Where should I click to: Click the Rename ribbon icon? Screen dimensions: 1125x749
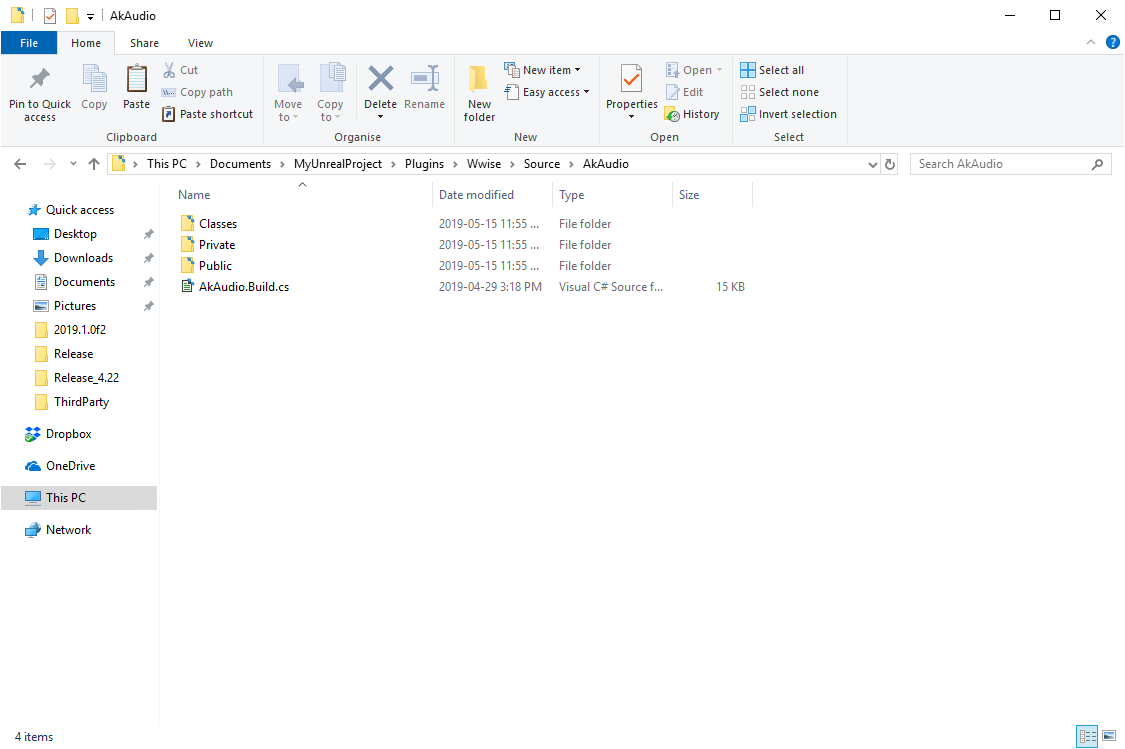pyautogui.click(x=425, y=79)
